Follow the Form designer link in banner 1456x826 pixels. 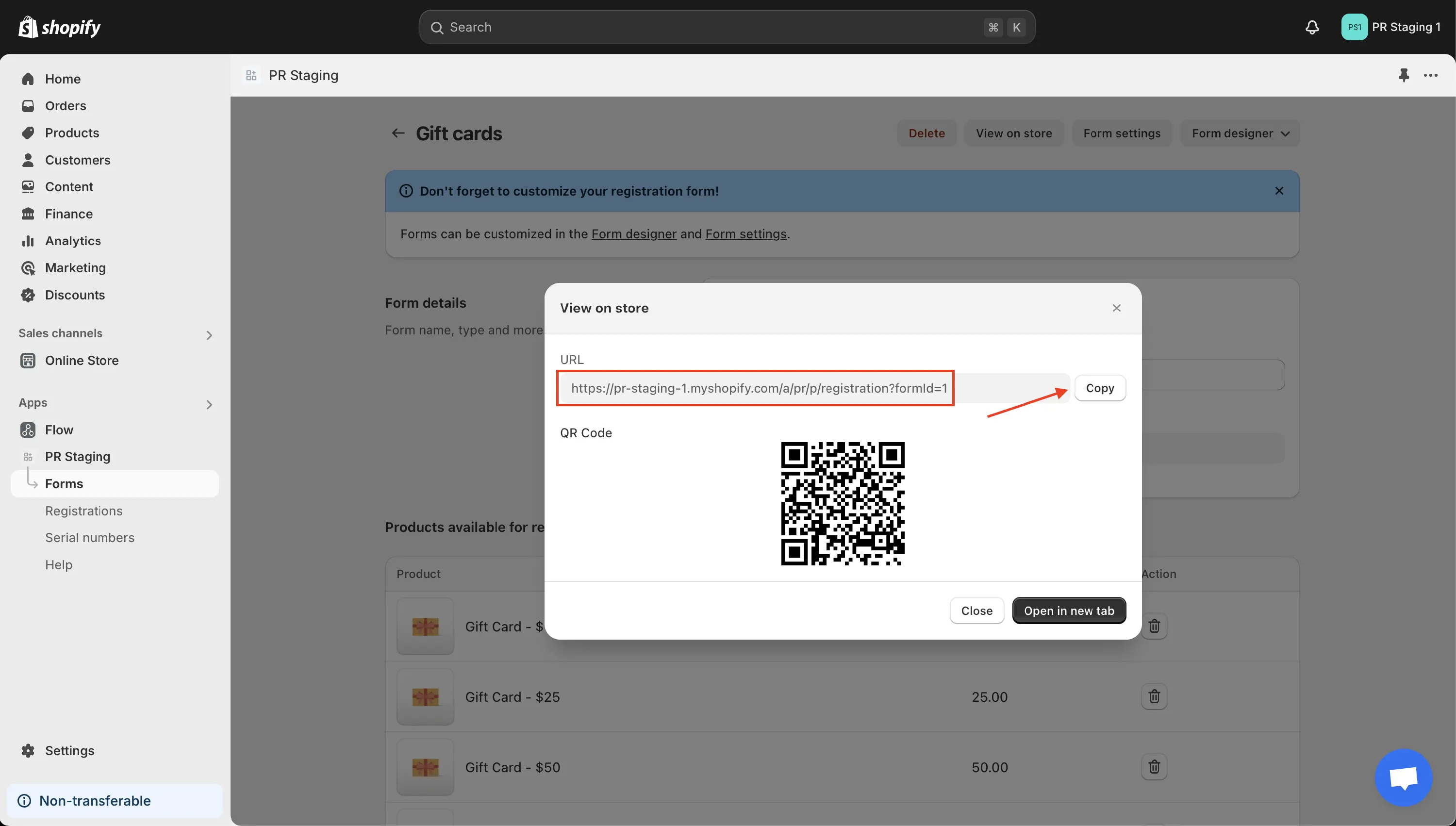pyautogui.click(x=633, y=234)
